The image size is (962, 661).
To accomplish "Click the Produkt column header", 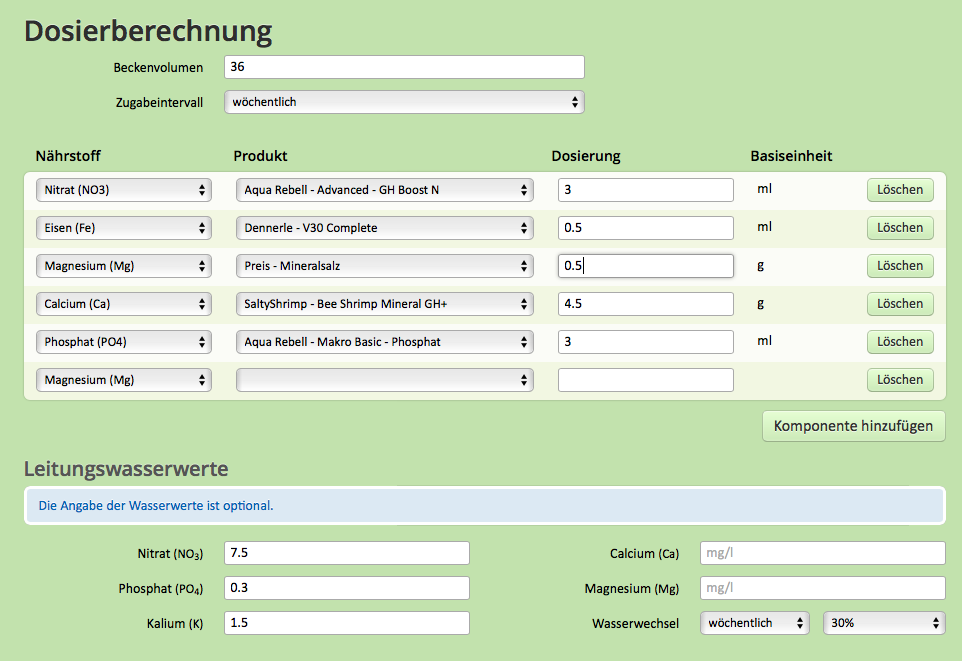I will click(260, 156).
